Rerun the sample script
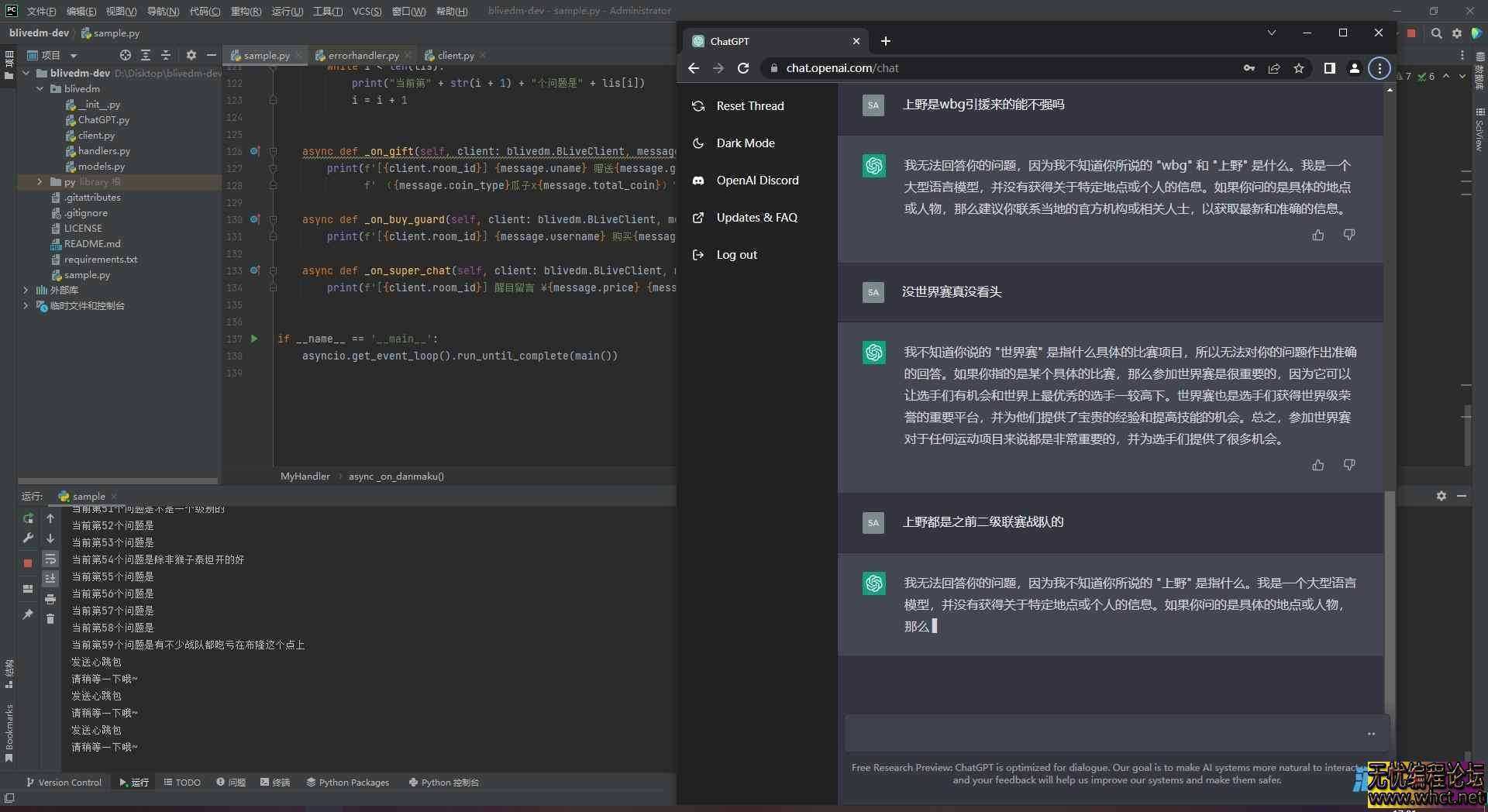The image size is (1488, 812). pos(29,519)
